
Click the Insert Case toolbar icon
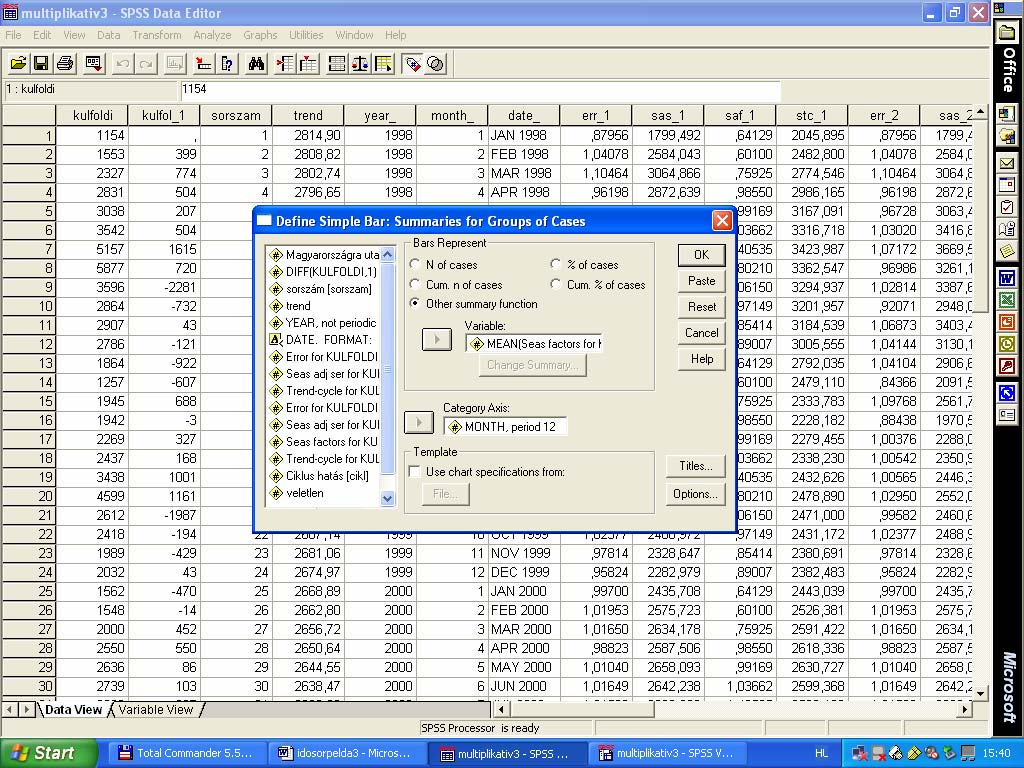coord(285,63)
